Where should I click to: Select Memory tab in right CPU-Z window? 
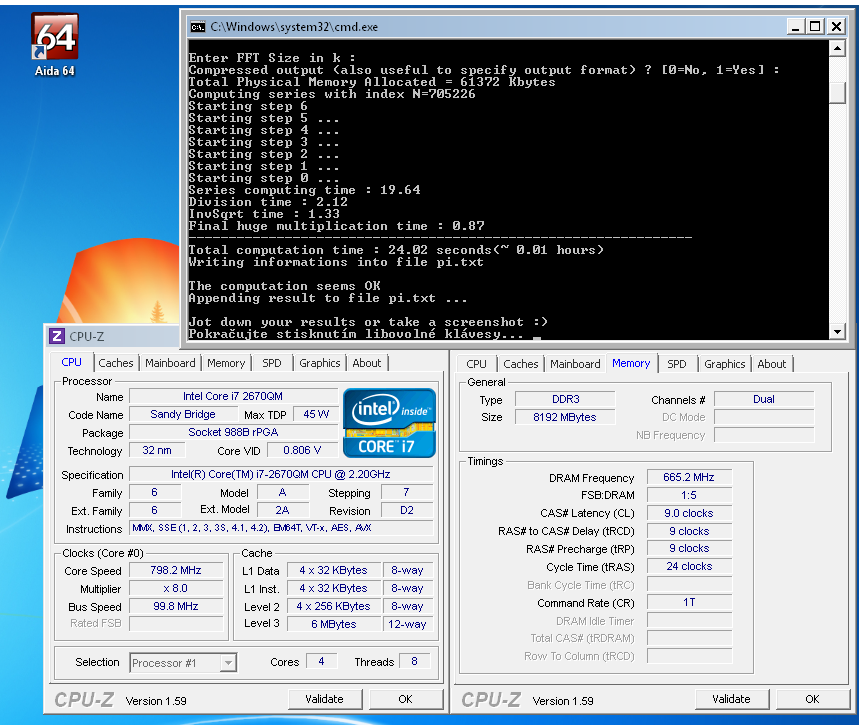[631, 363]
